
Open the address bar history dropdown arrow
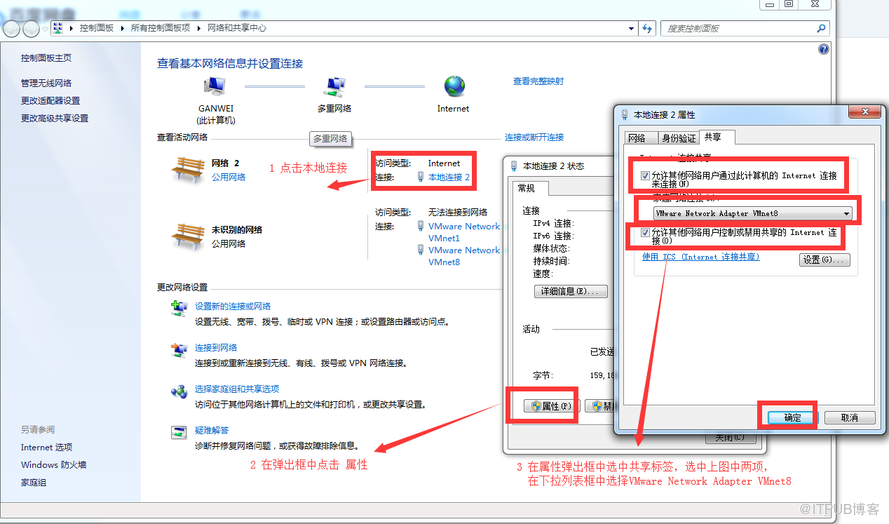[631, 28]
